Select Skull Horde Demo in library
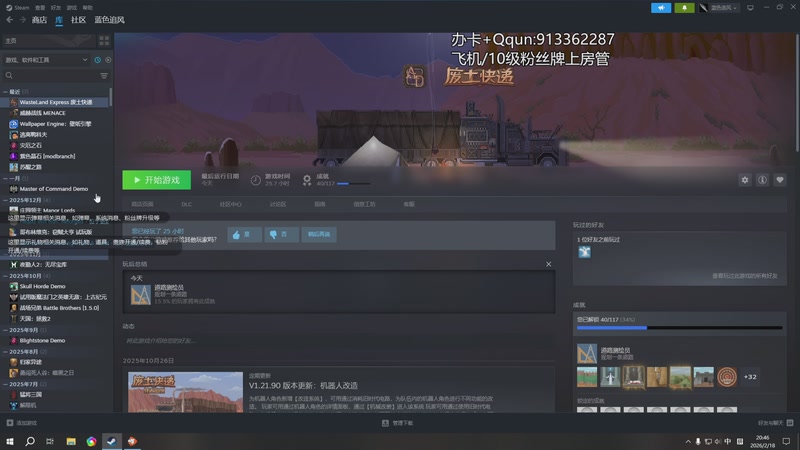Image resolution: width=800 pixels, height=450 pixels. (42, 286)
